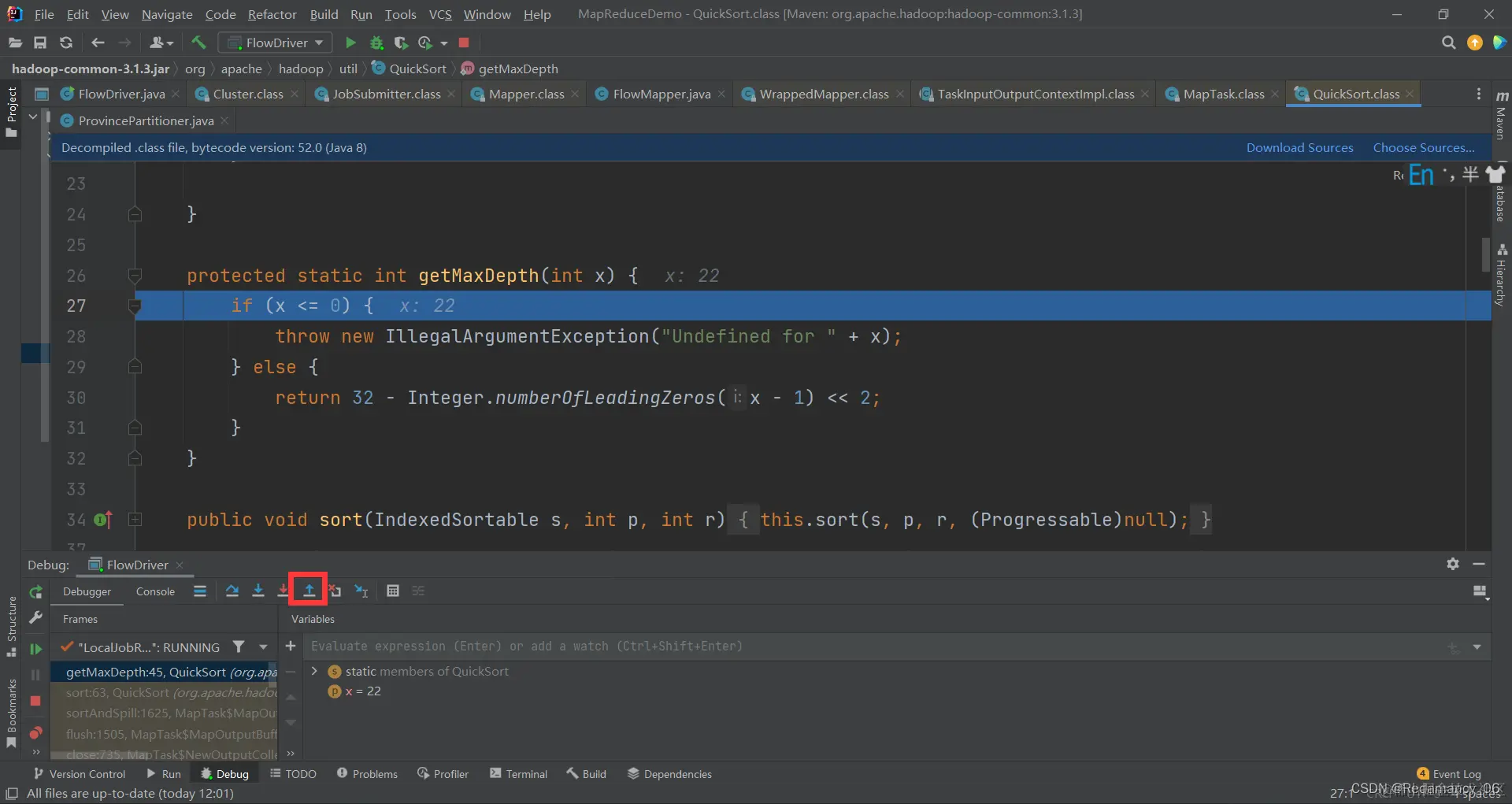This screenshot has width=1512, height=804.
Task: Click Force Step Into red arrow icon
Action: 283,591
